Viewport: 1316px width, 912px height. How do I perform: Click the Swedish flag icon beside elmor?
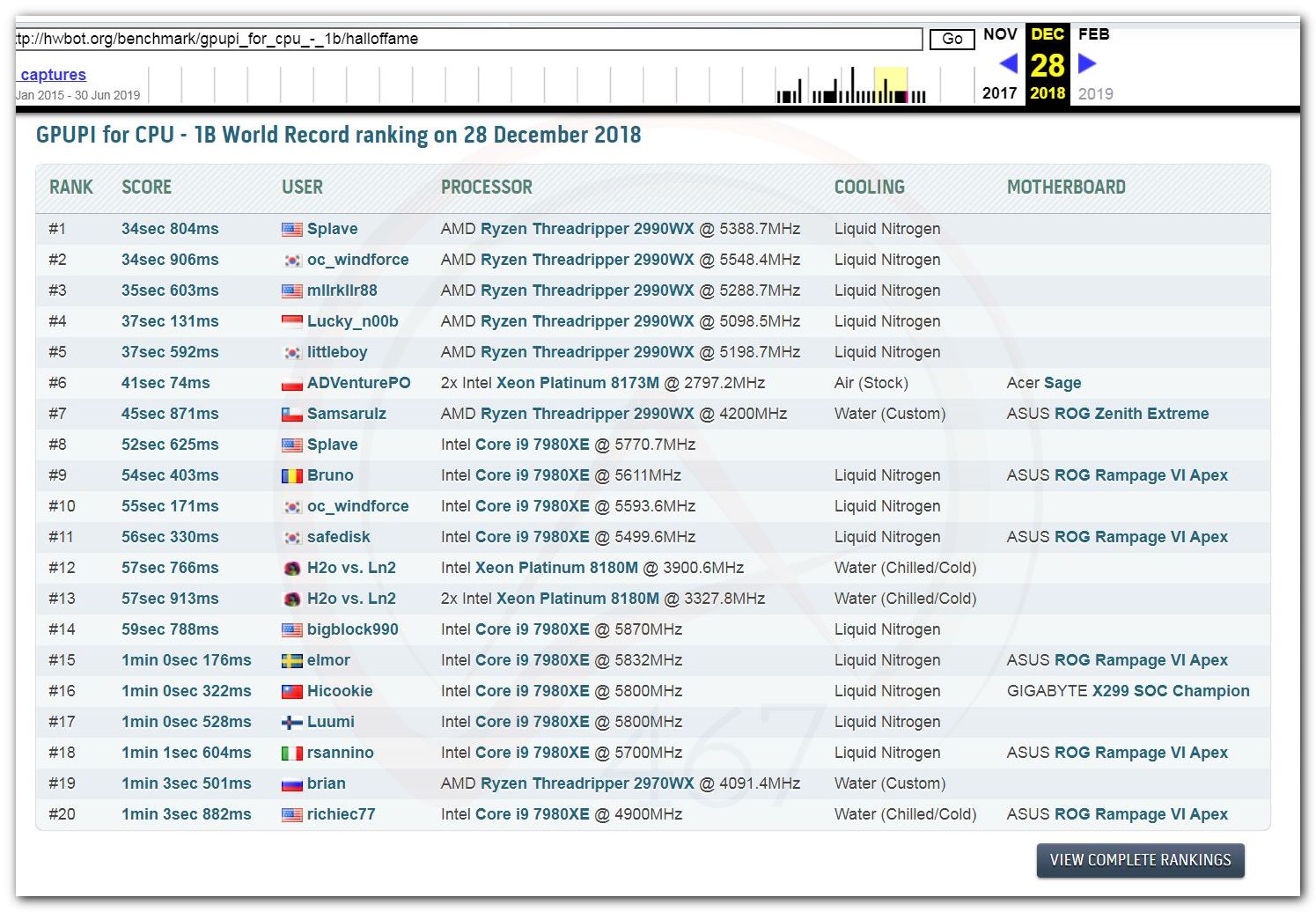pyautogui.click(x=291, y=660)
